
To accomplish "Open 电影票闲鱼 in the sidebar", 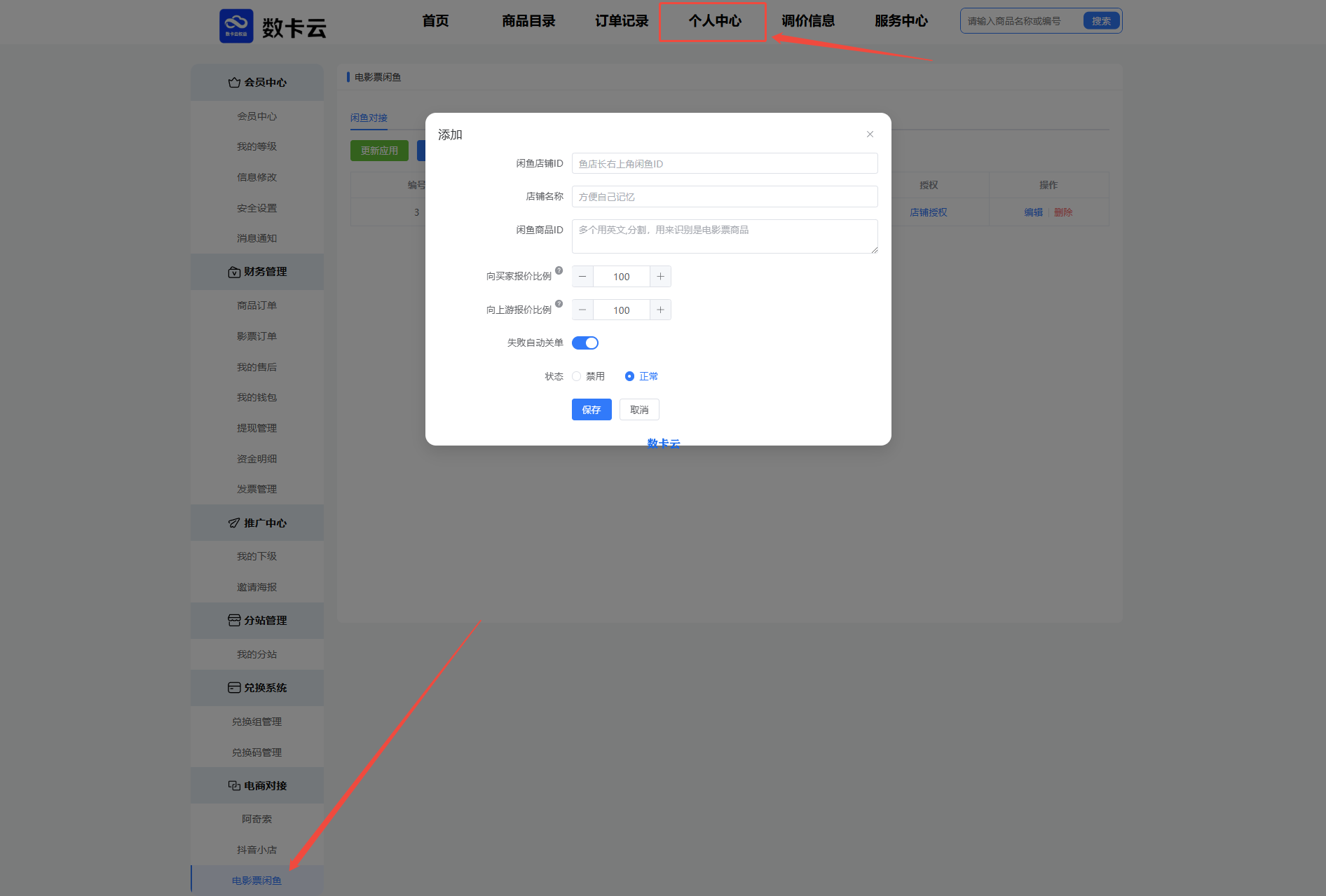I will [x=257, y=881].
